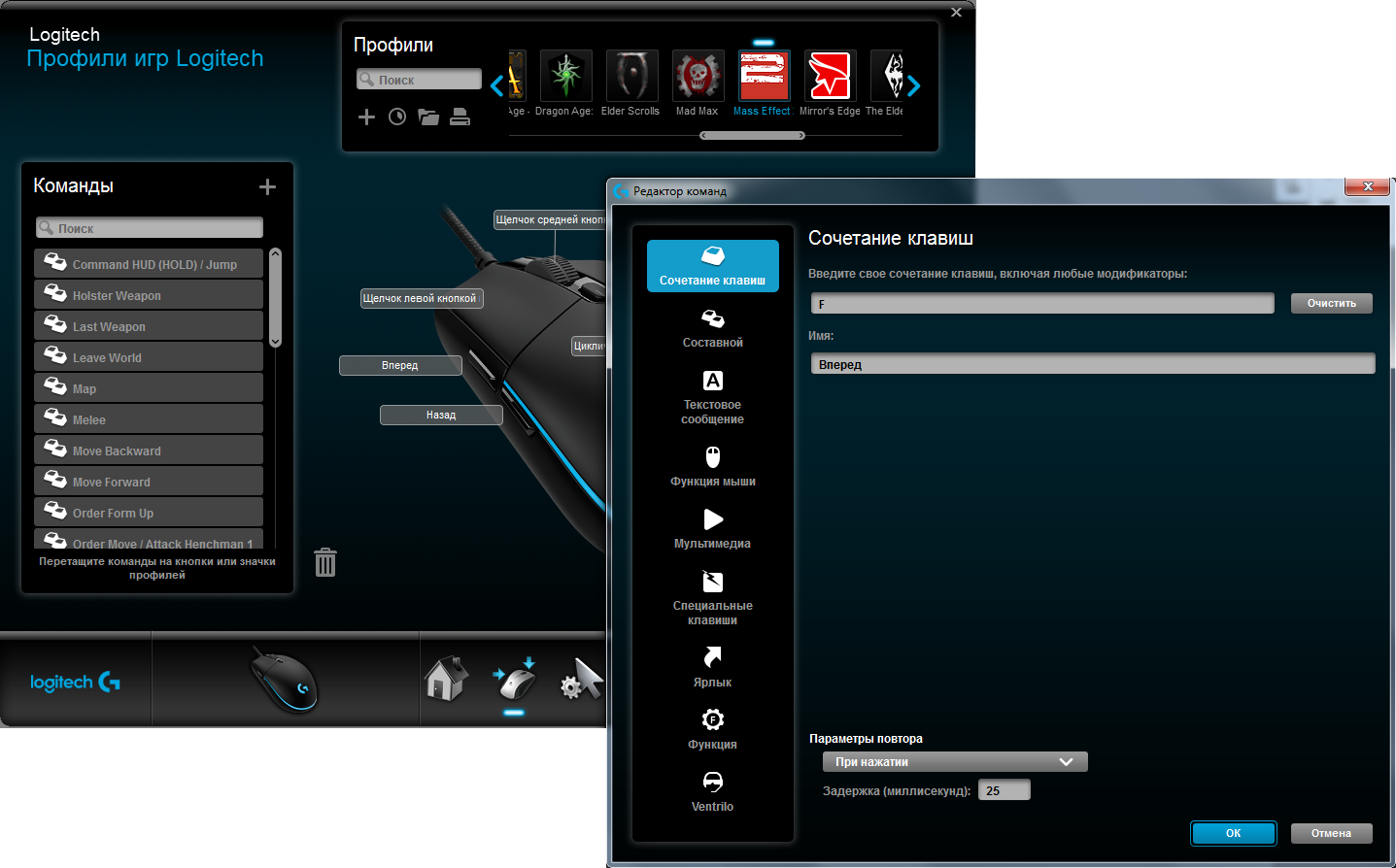
Task: Click the Щелчок левой кнопкой mouse label
Action: pos(421,298)
